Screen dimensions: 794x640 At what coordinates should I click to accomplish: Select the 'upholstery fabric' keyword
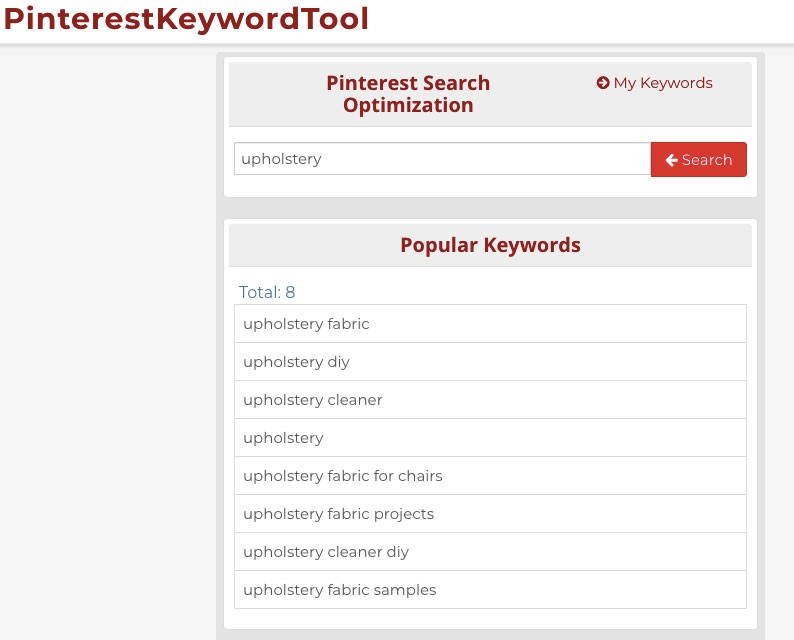(306, 324)
